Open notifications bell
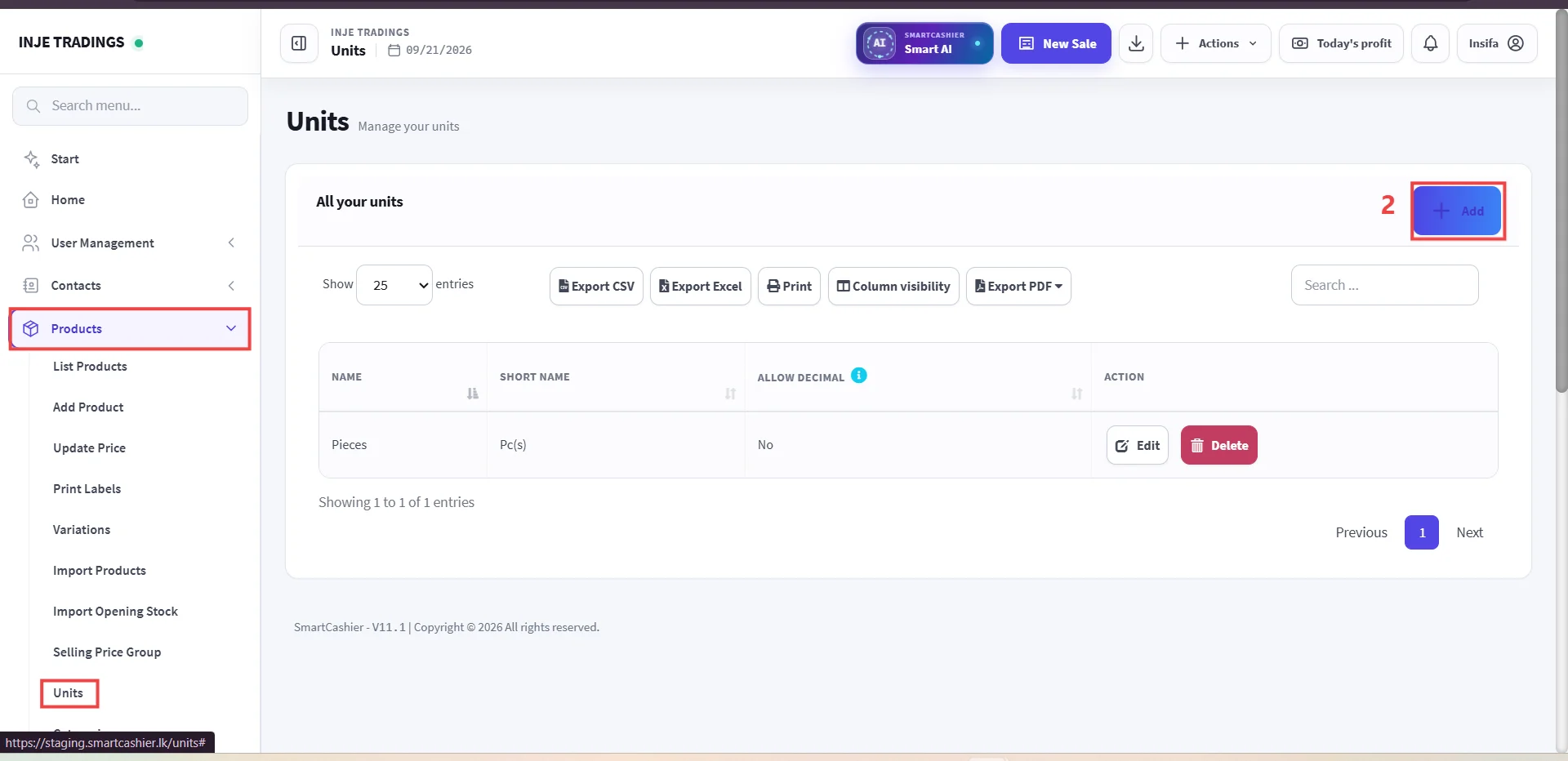The height and width of the screenshot is (761, 1568). pyautogui.click(x=1430, y=43)
